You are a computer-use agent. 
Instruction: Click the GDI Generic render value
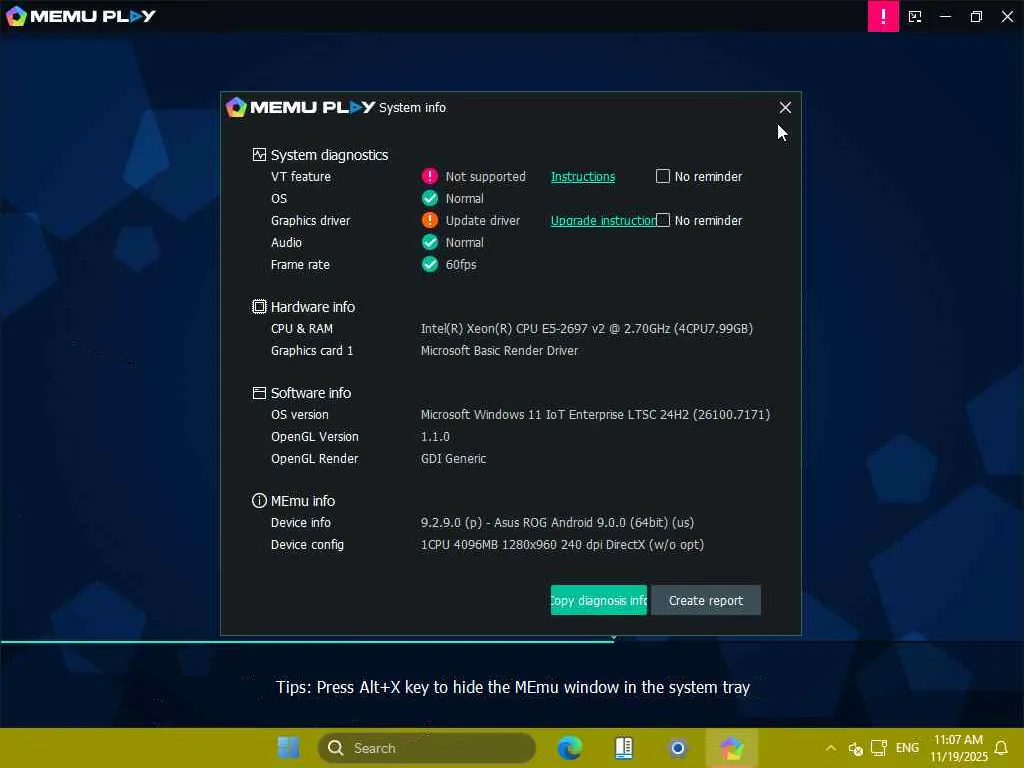tap(453, 458)
